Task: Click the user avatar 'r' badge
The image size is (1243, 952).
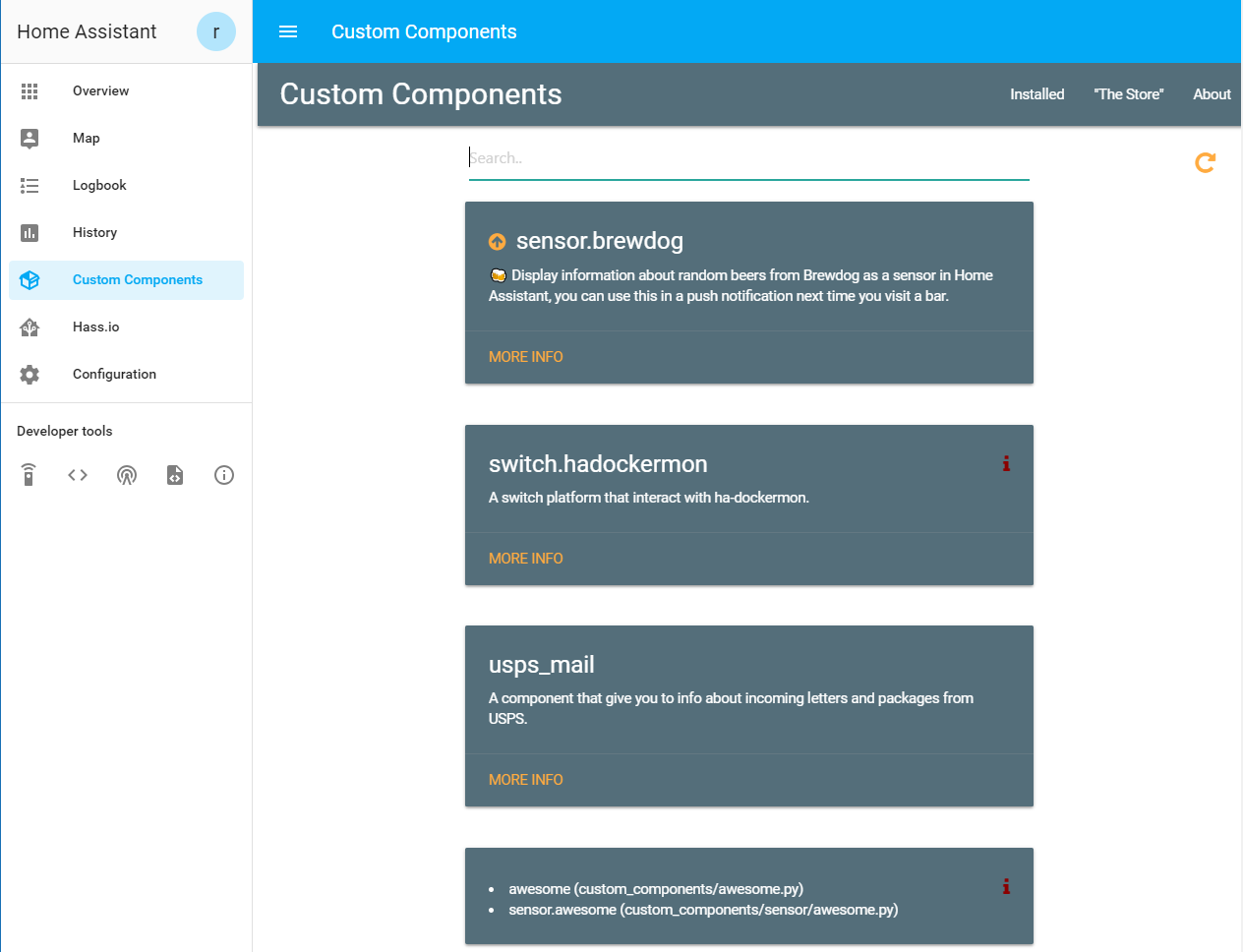Action: (x=216, y=31)
